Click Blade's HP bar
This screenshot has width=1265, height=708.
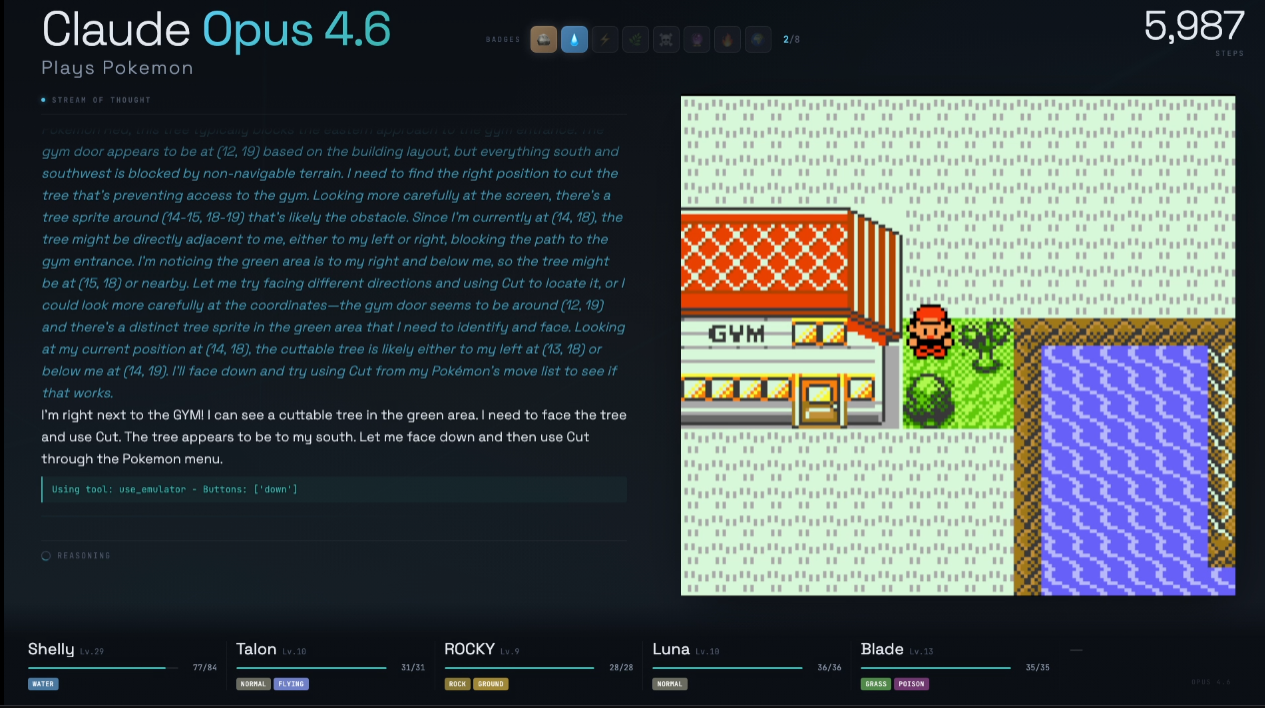point(936,667)
